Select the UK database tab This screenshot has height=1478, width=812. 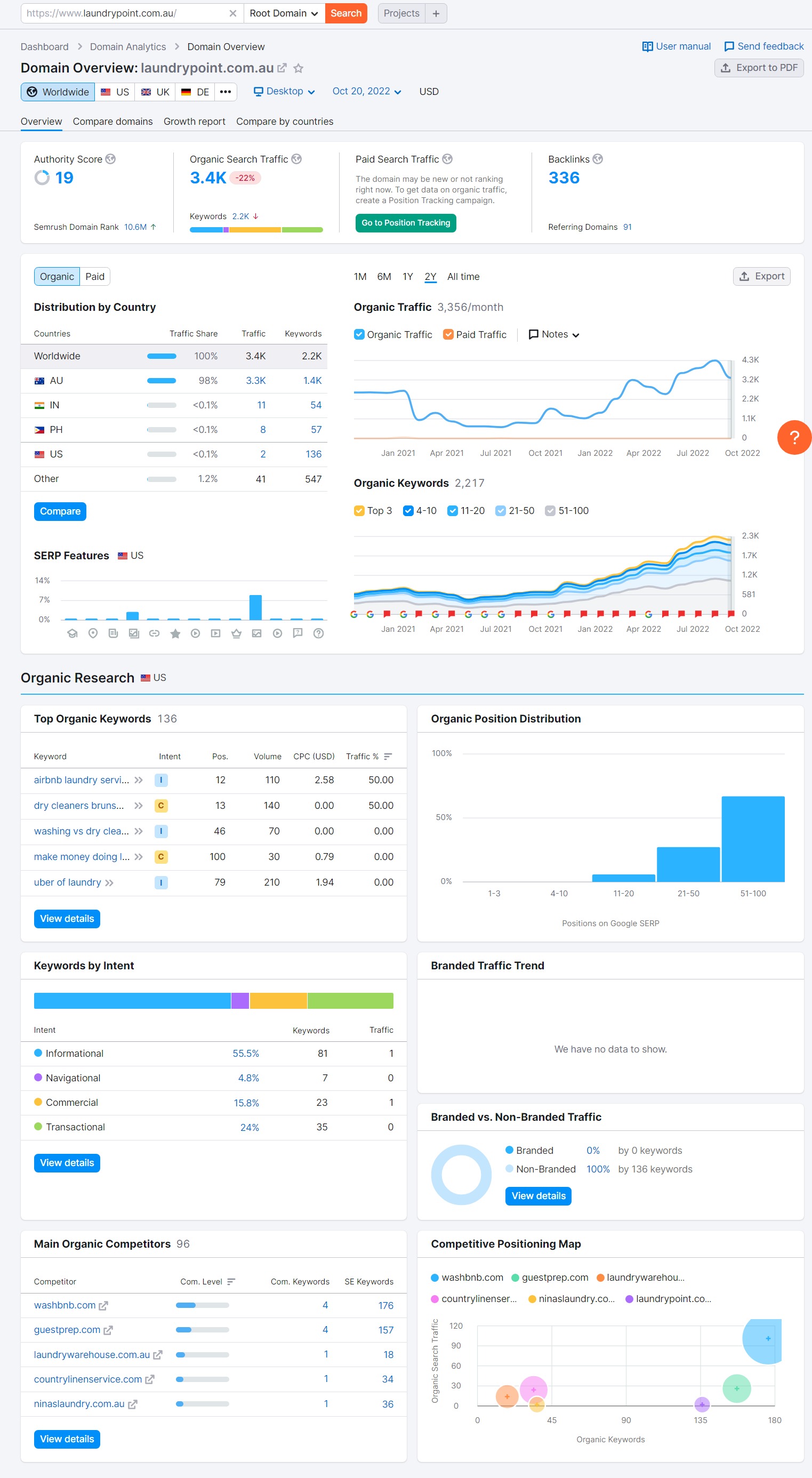click(x=155, y=92)
